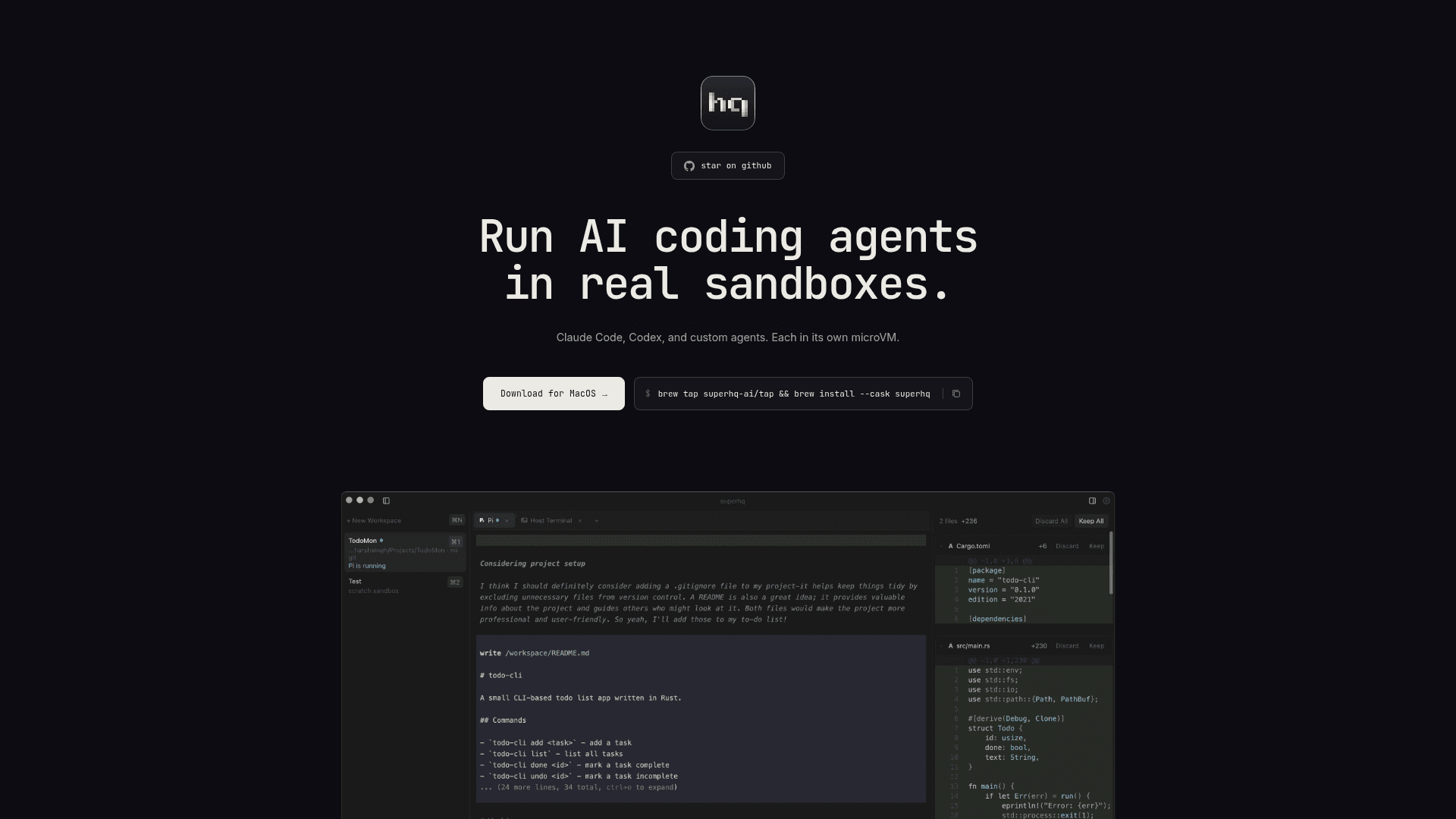Select the Pi tab
Image resolution: width=1456 pixels, height=819 pixels.
pyautogui.click(x=489, y=521)
